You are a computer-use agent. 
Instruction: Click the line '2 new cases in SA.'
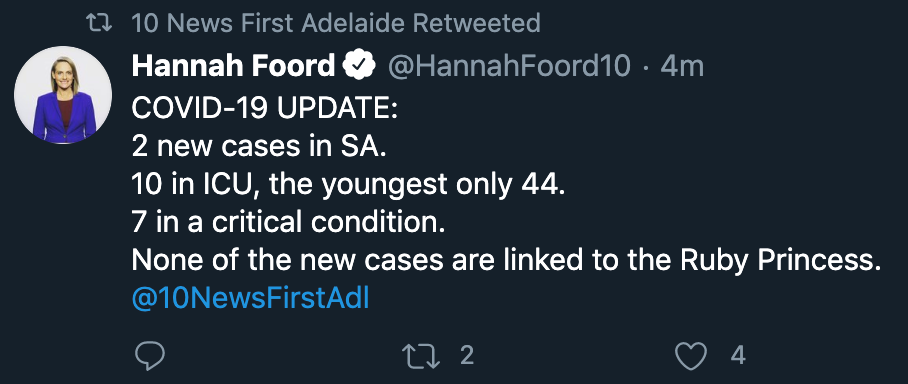(258, 147)
